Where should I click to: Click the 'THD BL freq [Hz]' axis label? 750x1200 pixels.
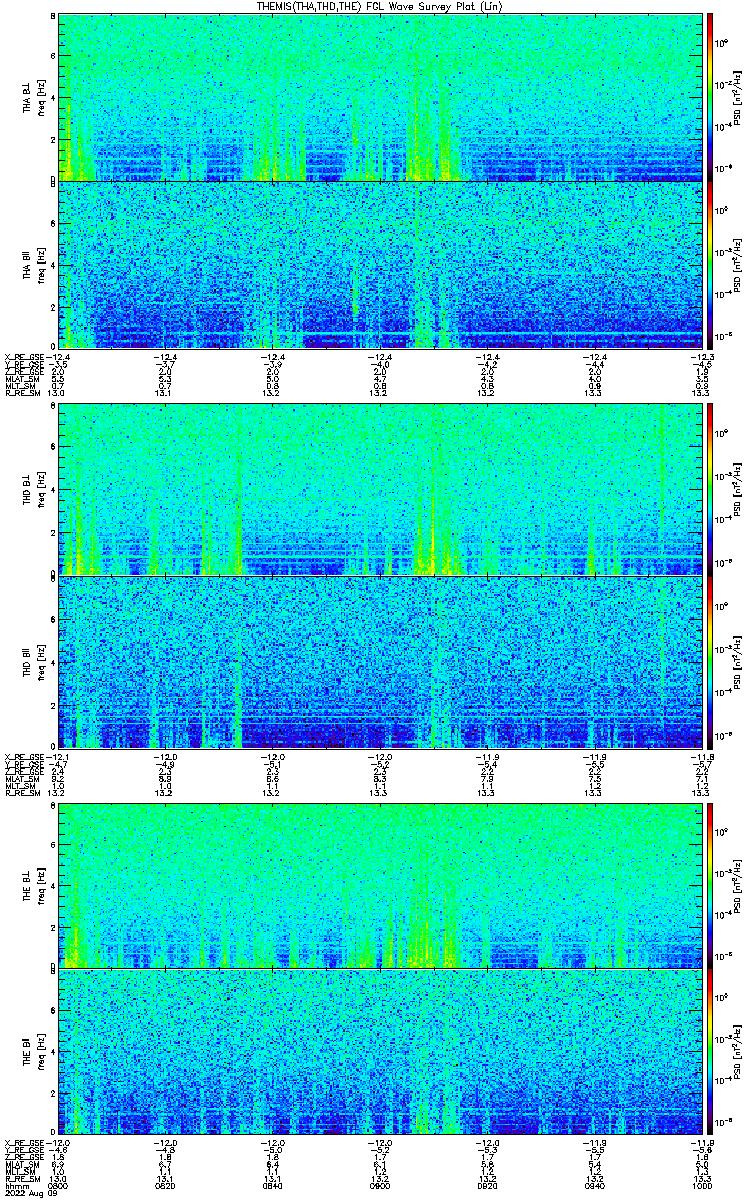(32, 492)
